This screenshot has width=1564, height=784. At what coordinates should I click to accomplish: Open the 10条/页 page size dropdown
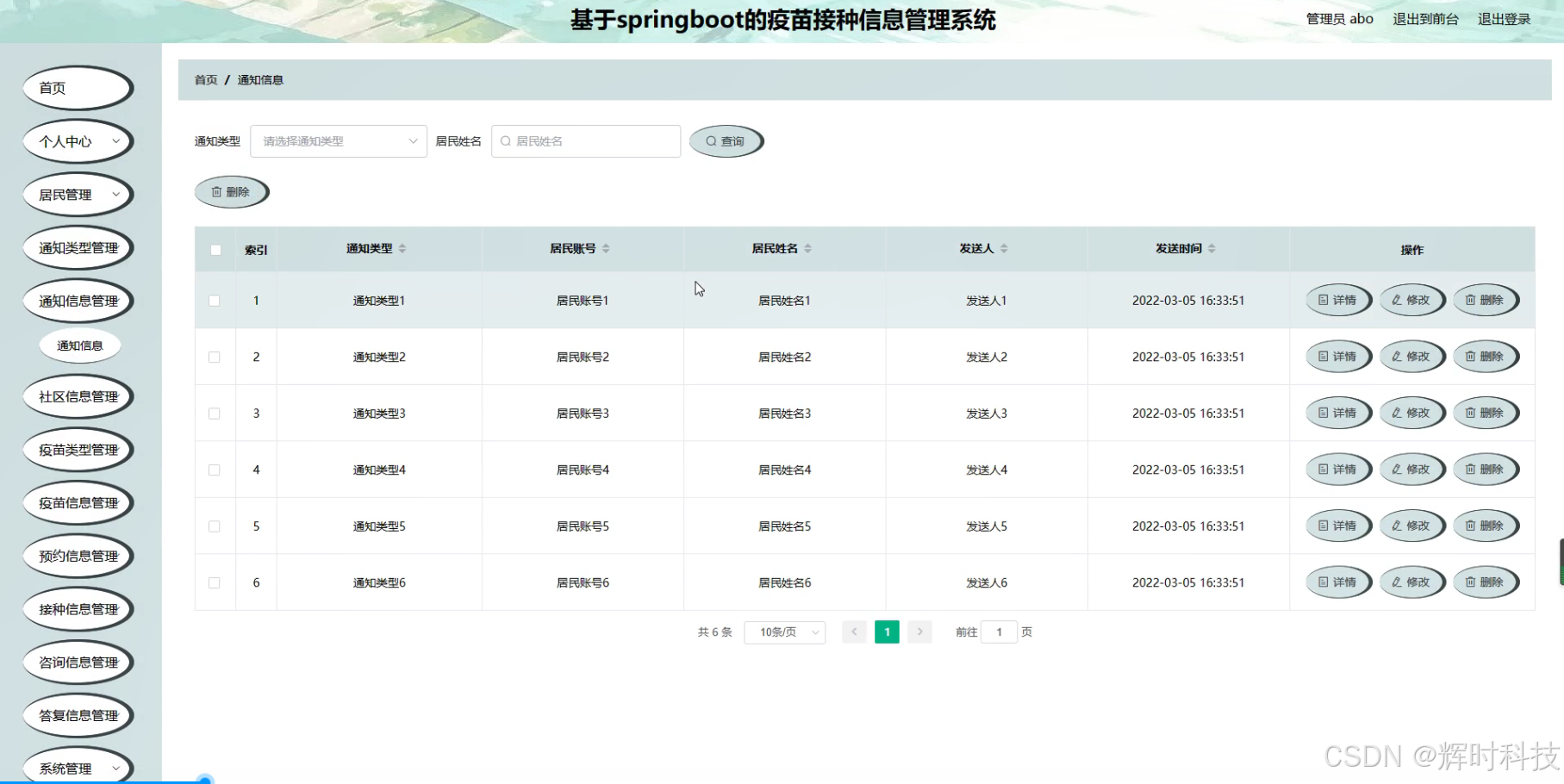click(x=785, y=632)
